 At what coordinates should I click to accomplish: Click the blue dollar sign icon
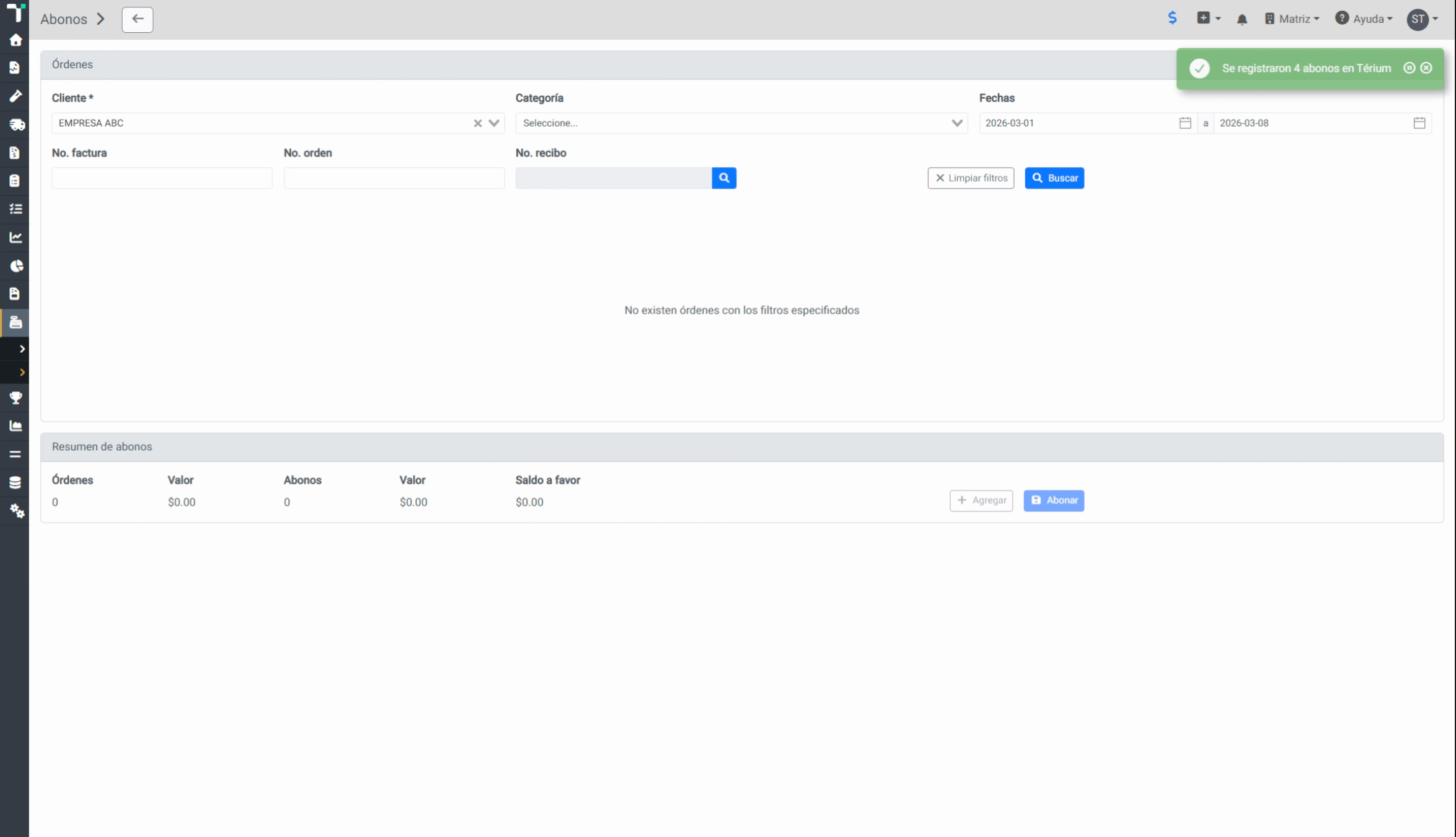[1172, 18]
